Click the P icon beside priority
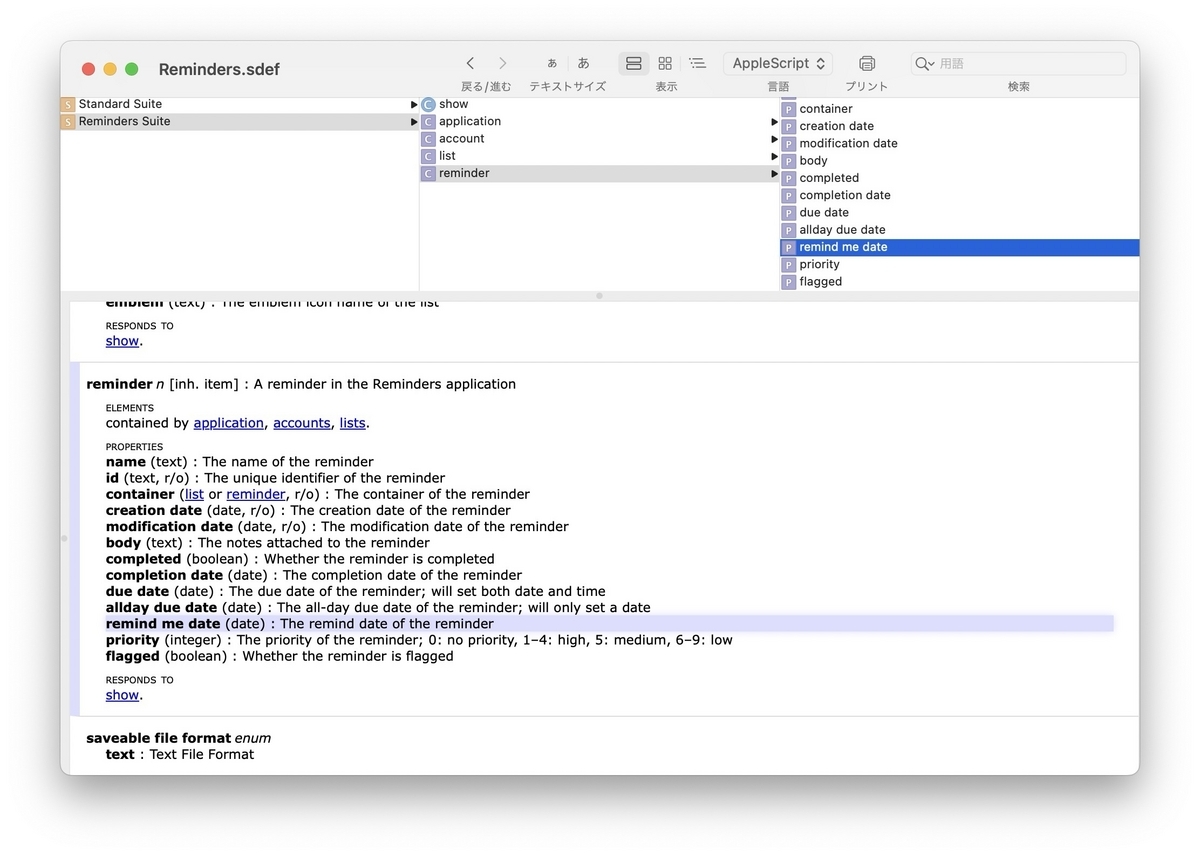 click(789, 265)
